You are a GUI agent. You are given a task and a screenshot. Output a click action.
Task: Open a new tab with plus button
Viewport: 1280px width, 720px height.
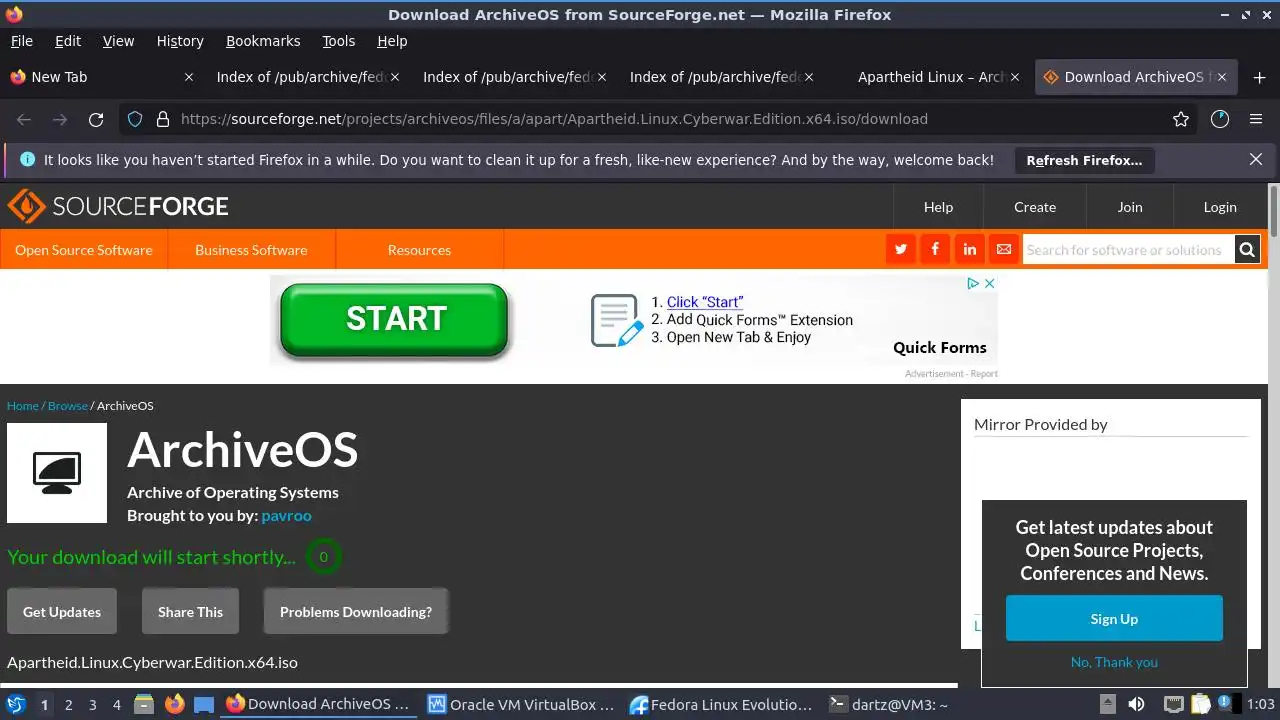pyautogui.click(x=1259, y=77)
